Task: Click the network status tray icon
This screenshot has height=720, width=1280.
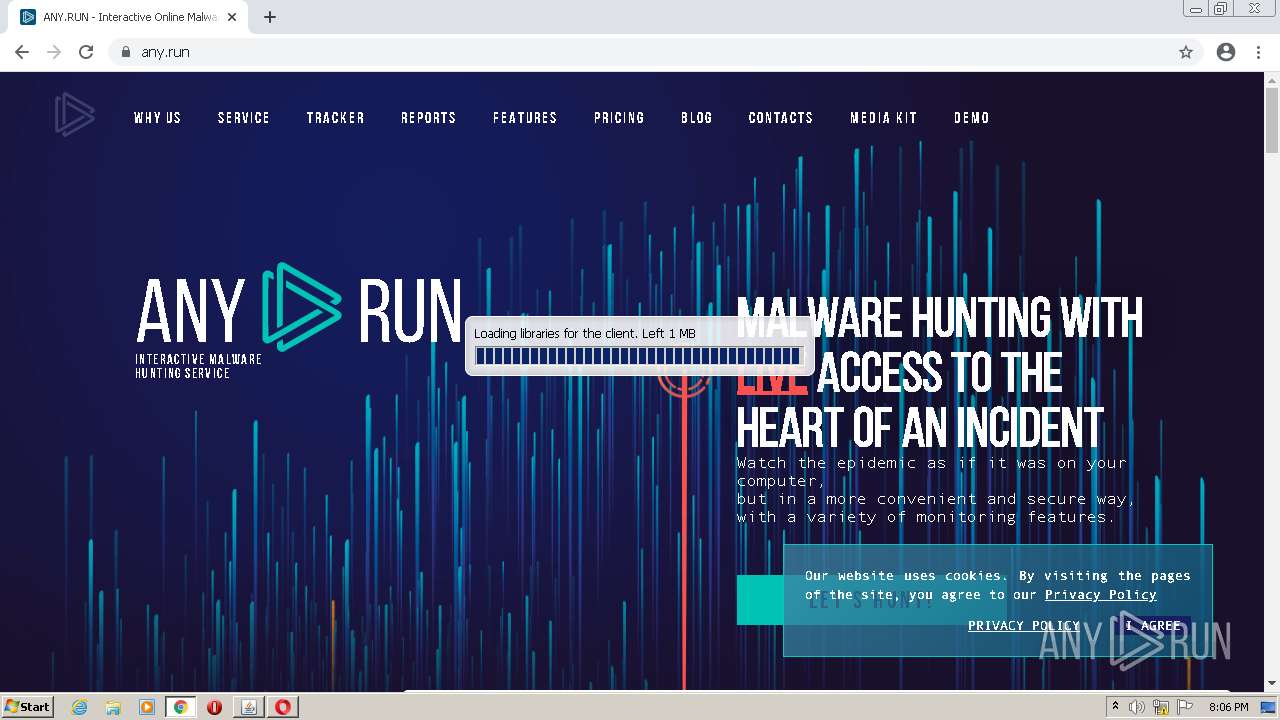Action: [x=1161, y=707]
